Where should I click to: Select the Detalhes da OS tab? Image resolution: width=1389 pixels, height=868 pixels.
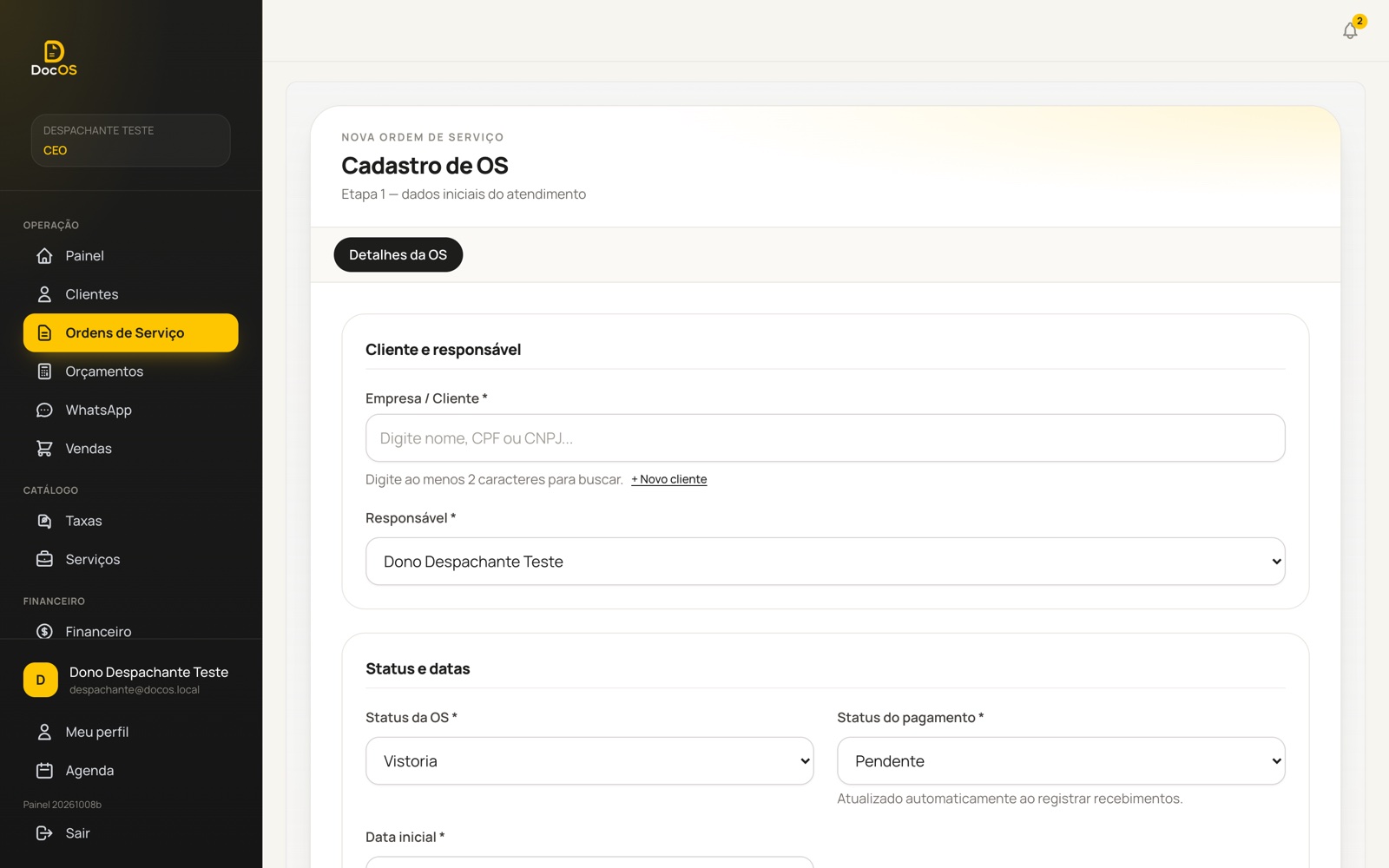398,254
